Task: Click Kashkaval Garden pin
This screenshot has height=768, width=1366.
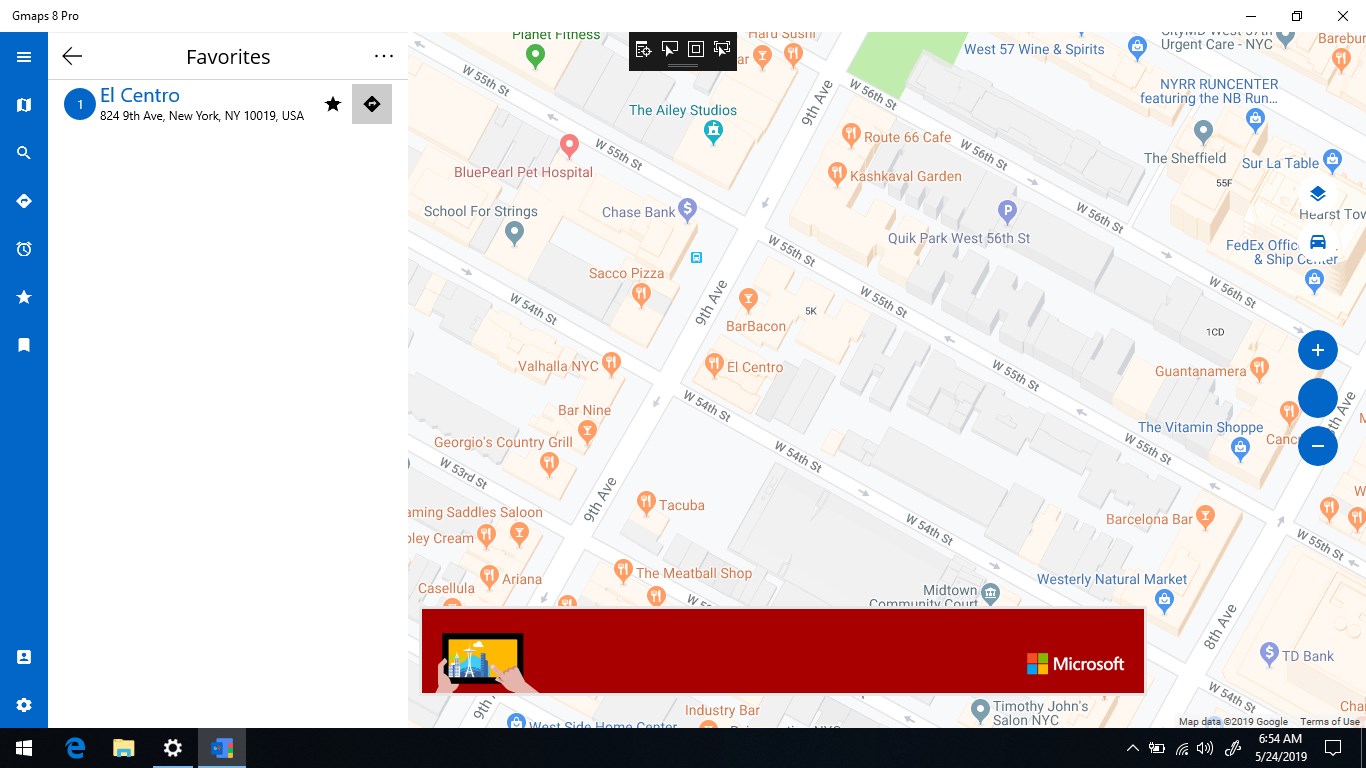Action: 837,174
